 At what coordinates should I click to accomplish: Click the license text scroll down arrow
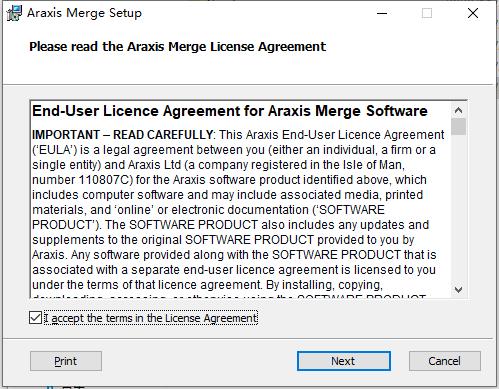click(x=458, y=289)
